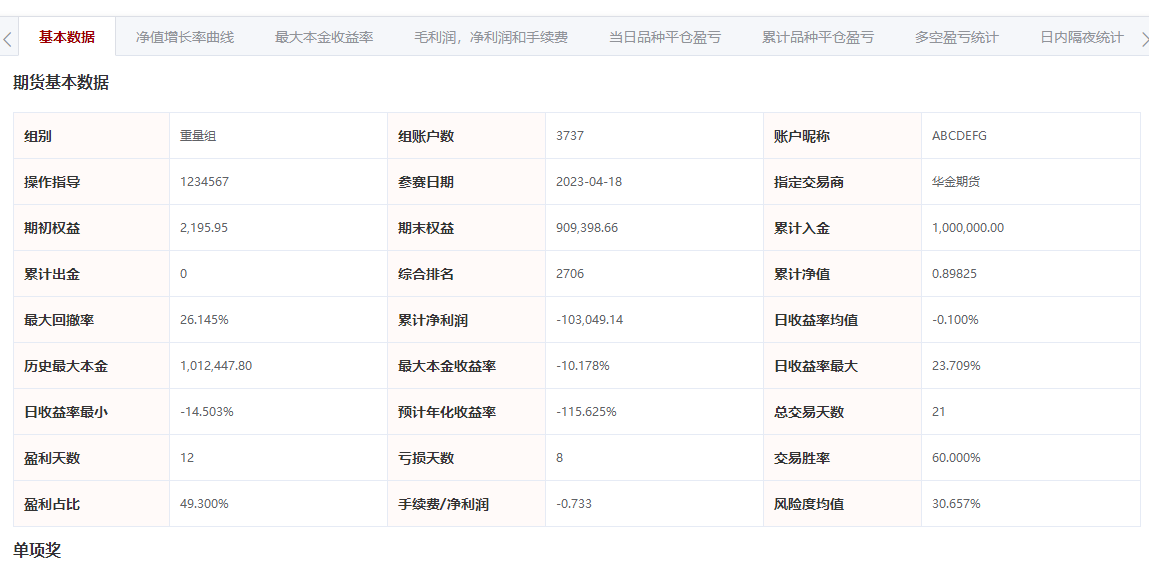Select the 参赛日期 value 2023-04-18

[589, 182]
